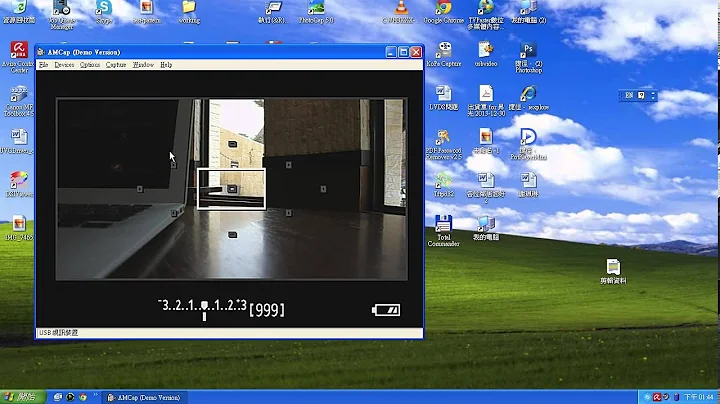This screenshot has width=720, height=404.
Task: Open the Recycle Bin desktop icon
Action: (x=19, y=12)
